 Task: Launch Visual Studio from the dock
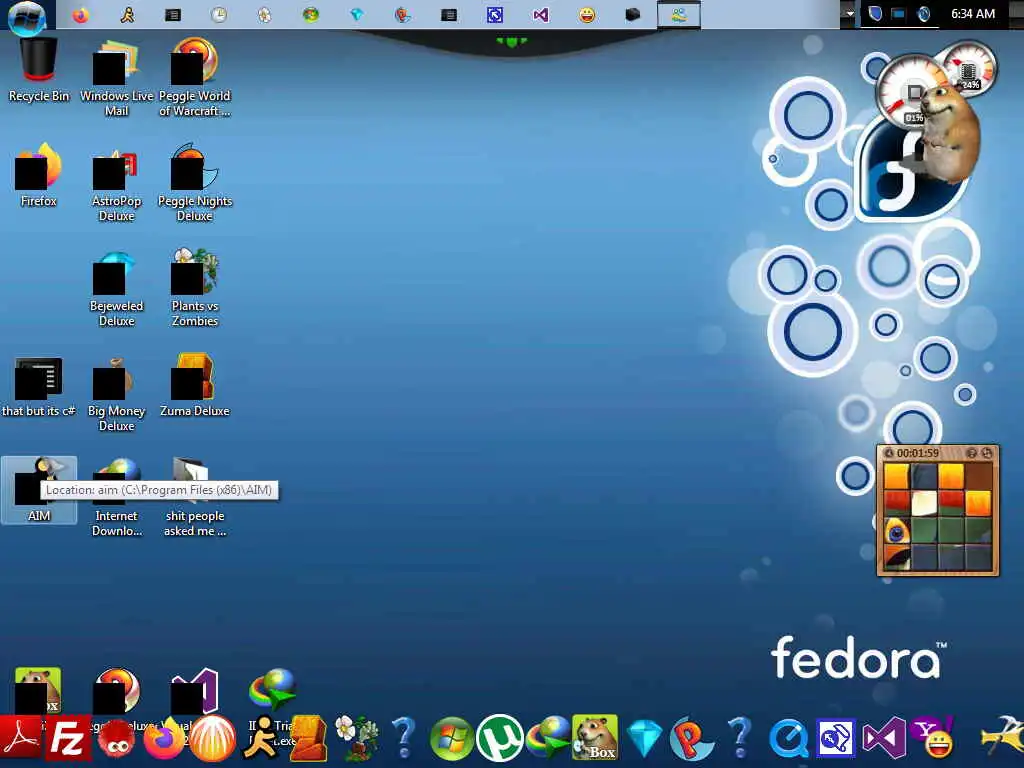click(884, 739)
